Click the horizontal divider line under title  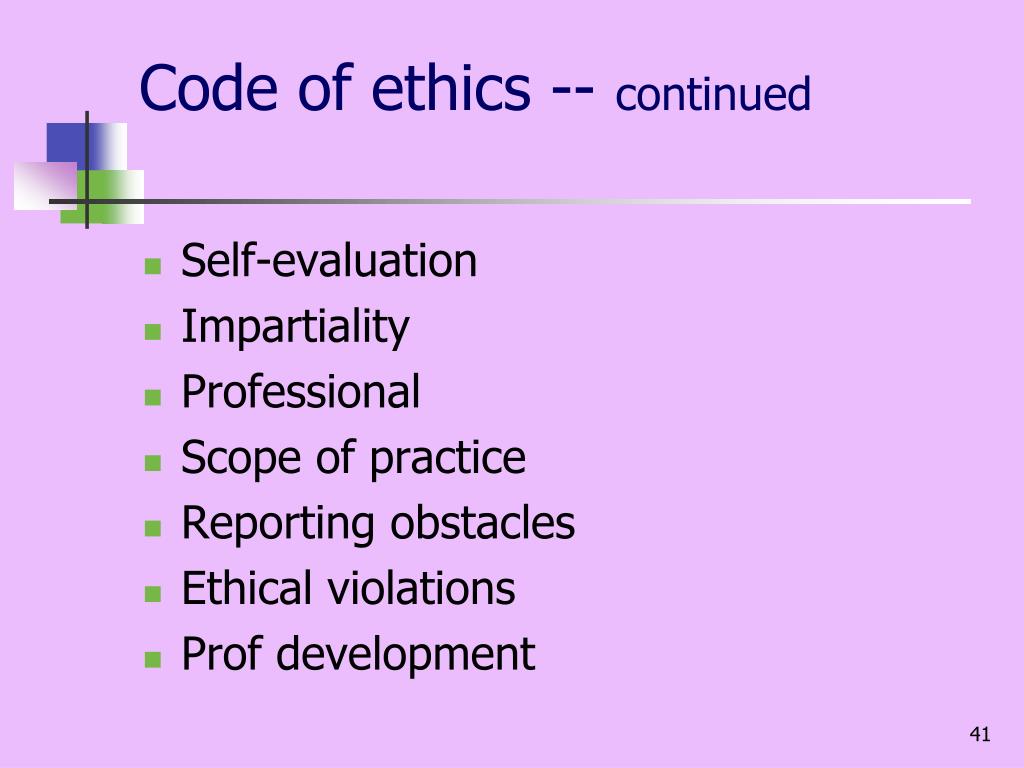[510, 201]
